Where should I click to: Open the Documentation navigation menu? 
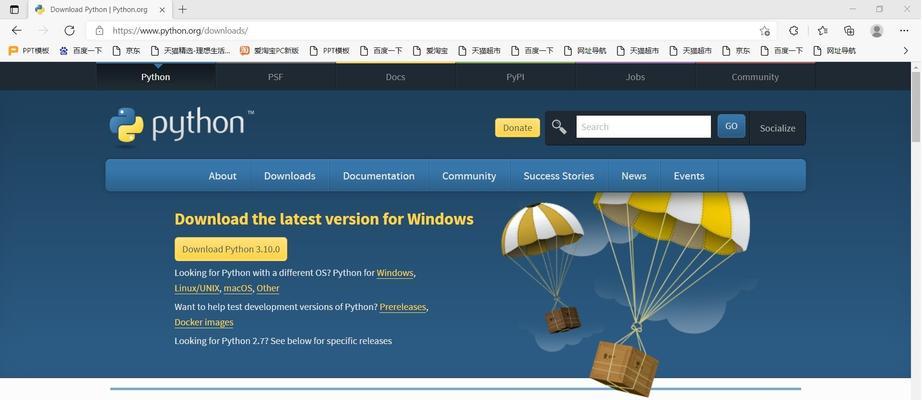click(379, 176)
